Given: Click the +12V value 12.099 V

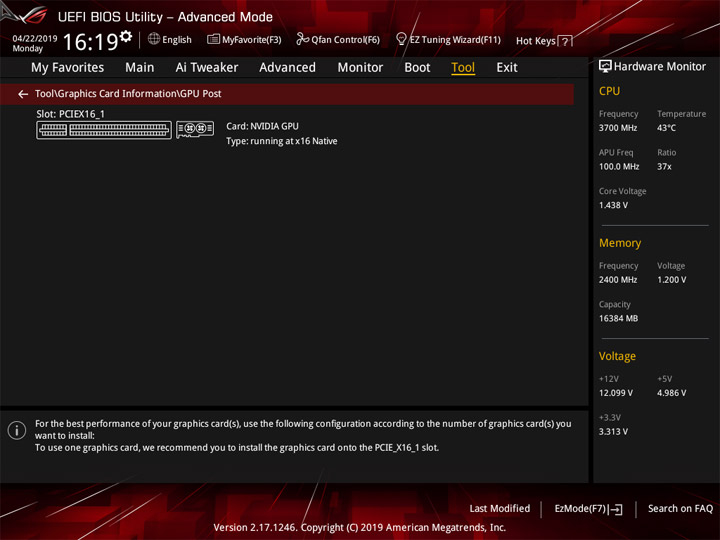Looking at the screenshot, I should pos(616,393).
